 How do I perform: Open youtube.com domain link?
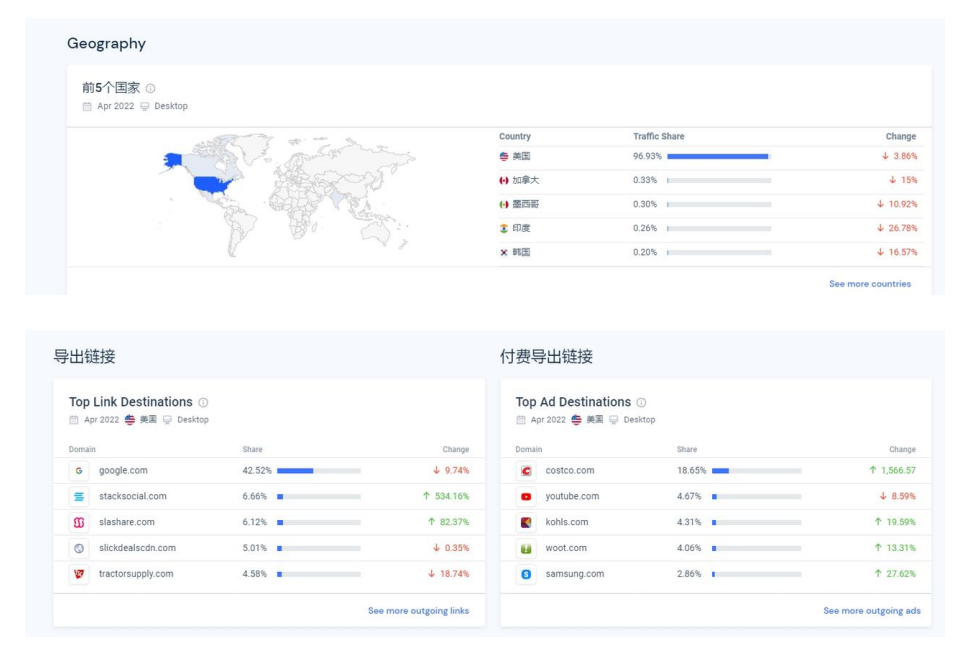(x=572, y=497)
